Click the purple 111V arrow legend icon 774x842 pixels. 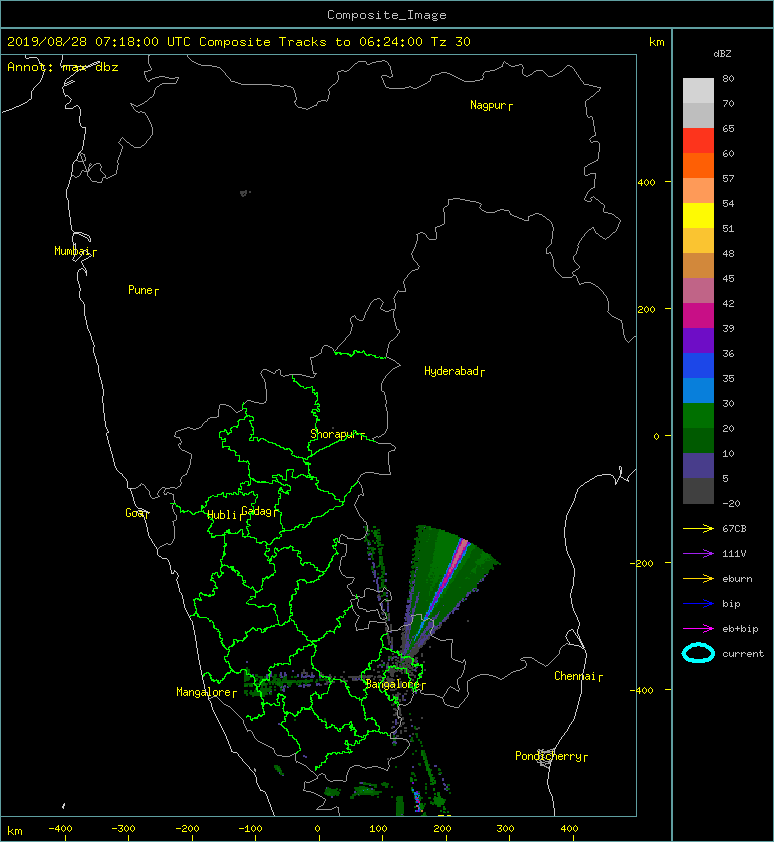click(698, 554)
